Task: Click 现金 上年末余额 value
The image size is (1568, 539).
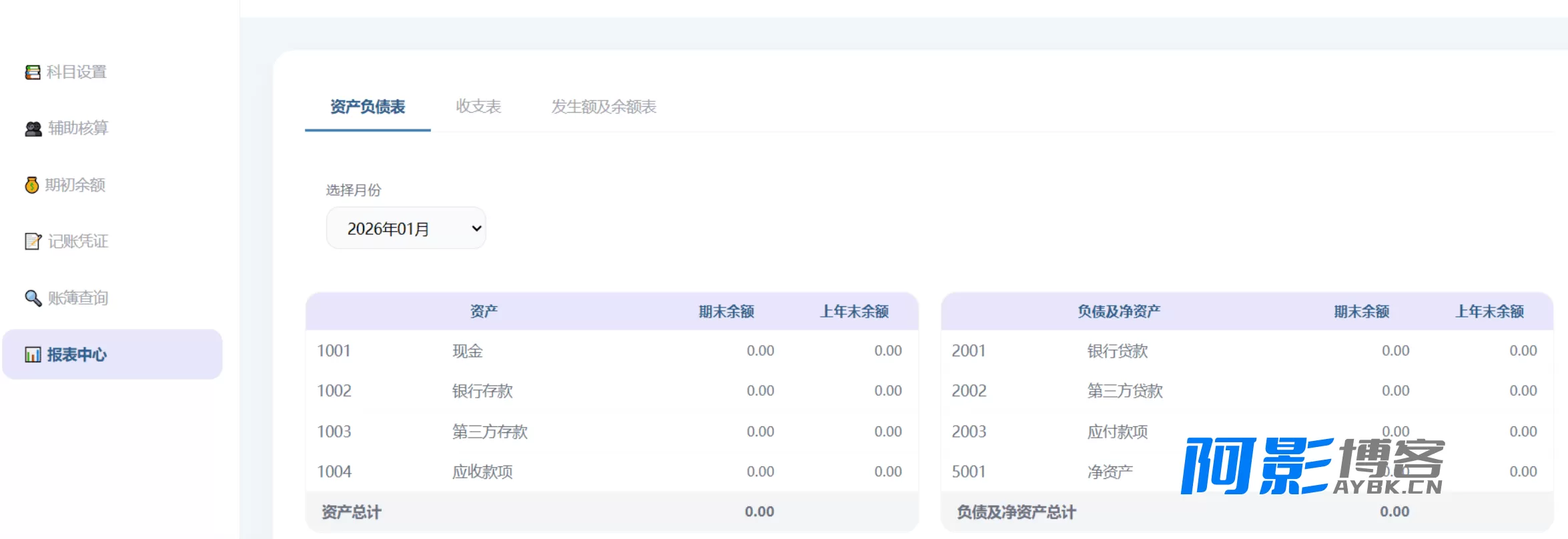Action: click(x=888, y=351)
